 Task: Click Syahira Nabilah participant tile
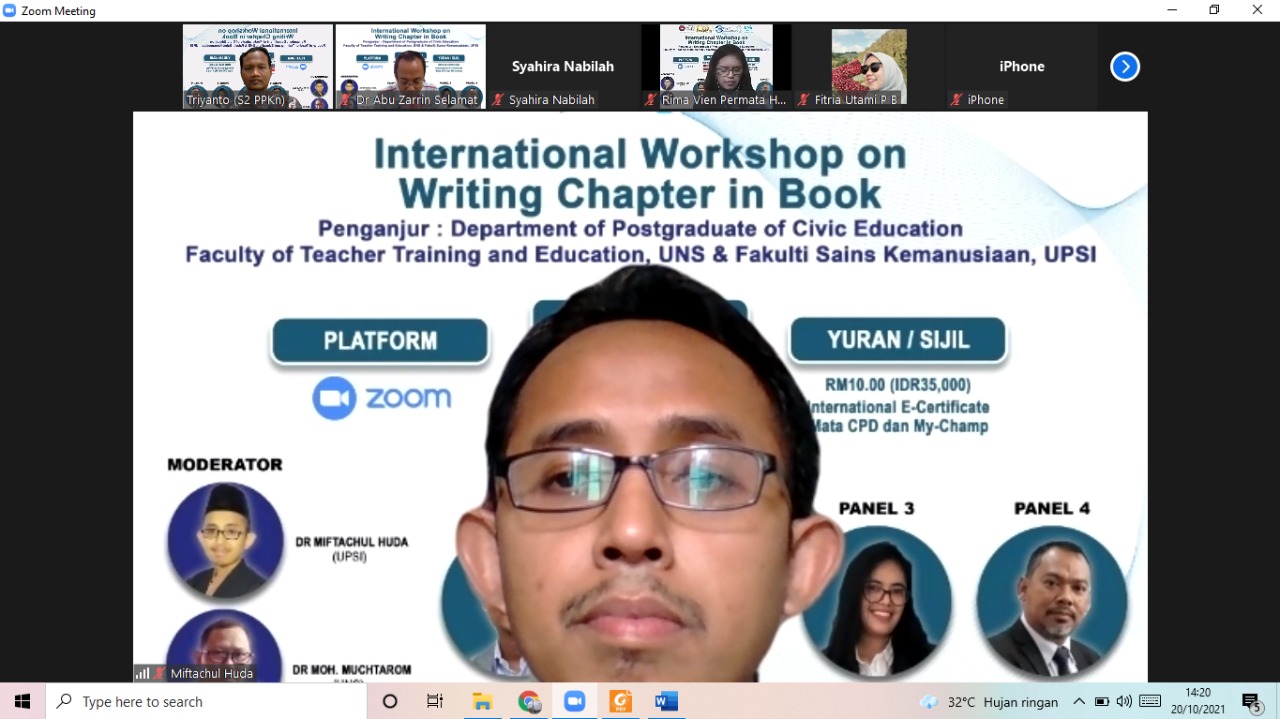click(563, 67)
